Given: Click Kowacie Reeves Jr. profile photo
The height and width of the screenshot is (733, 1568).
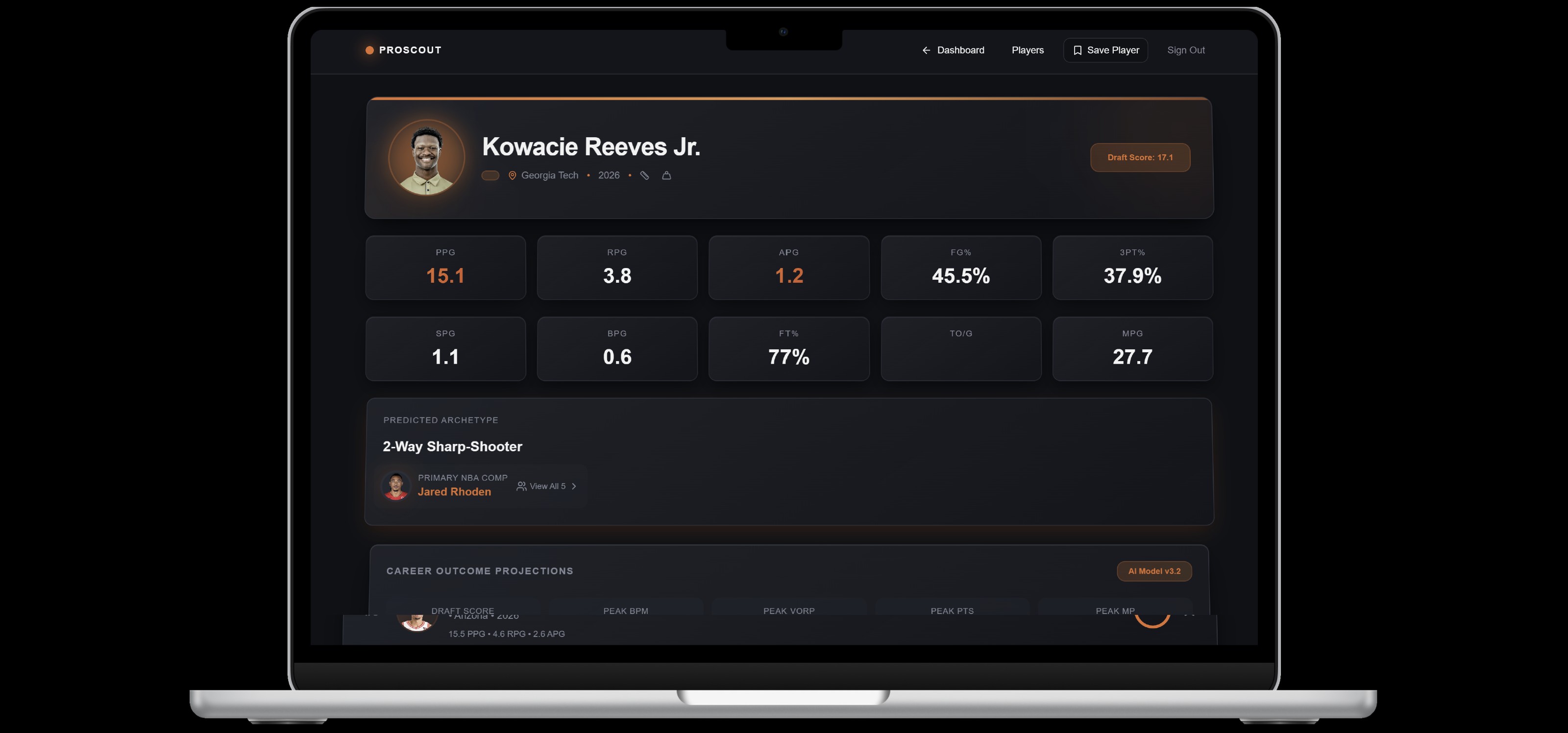Looking at the screenshot, I should (x=427, y=158).
